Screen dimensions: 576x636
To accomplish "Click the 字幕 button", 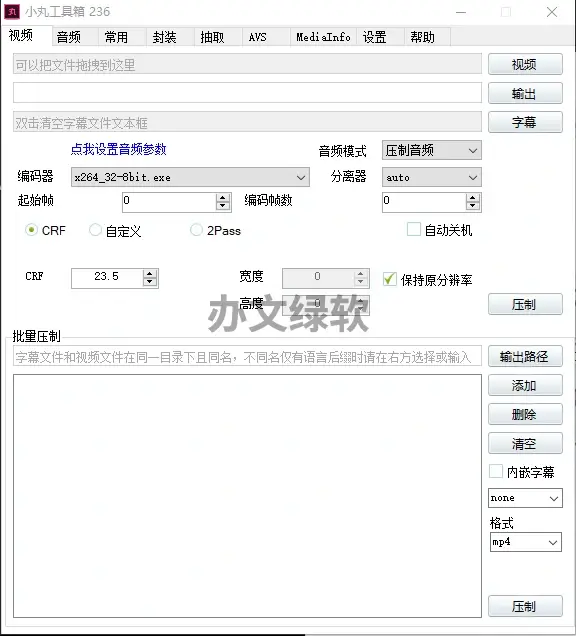I will 525,122.
